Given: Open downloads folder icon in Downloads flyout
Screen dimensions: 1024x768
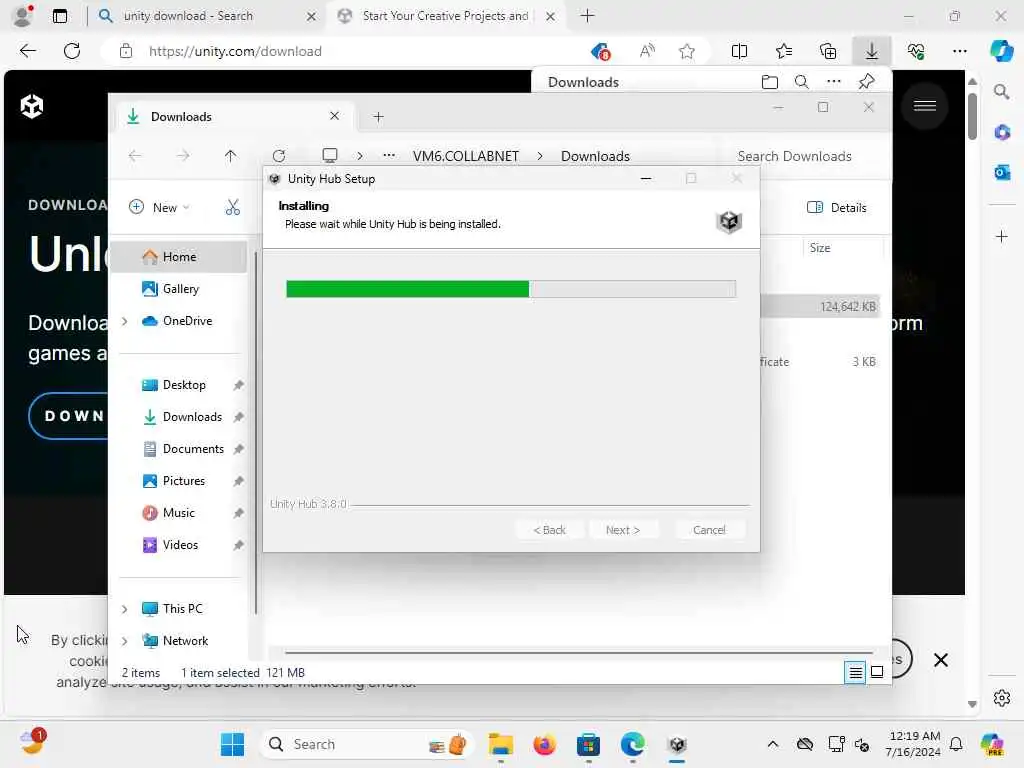Looking at the screenshot, I should pos(770,82).
